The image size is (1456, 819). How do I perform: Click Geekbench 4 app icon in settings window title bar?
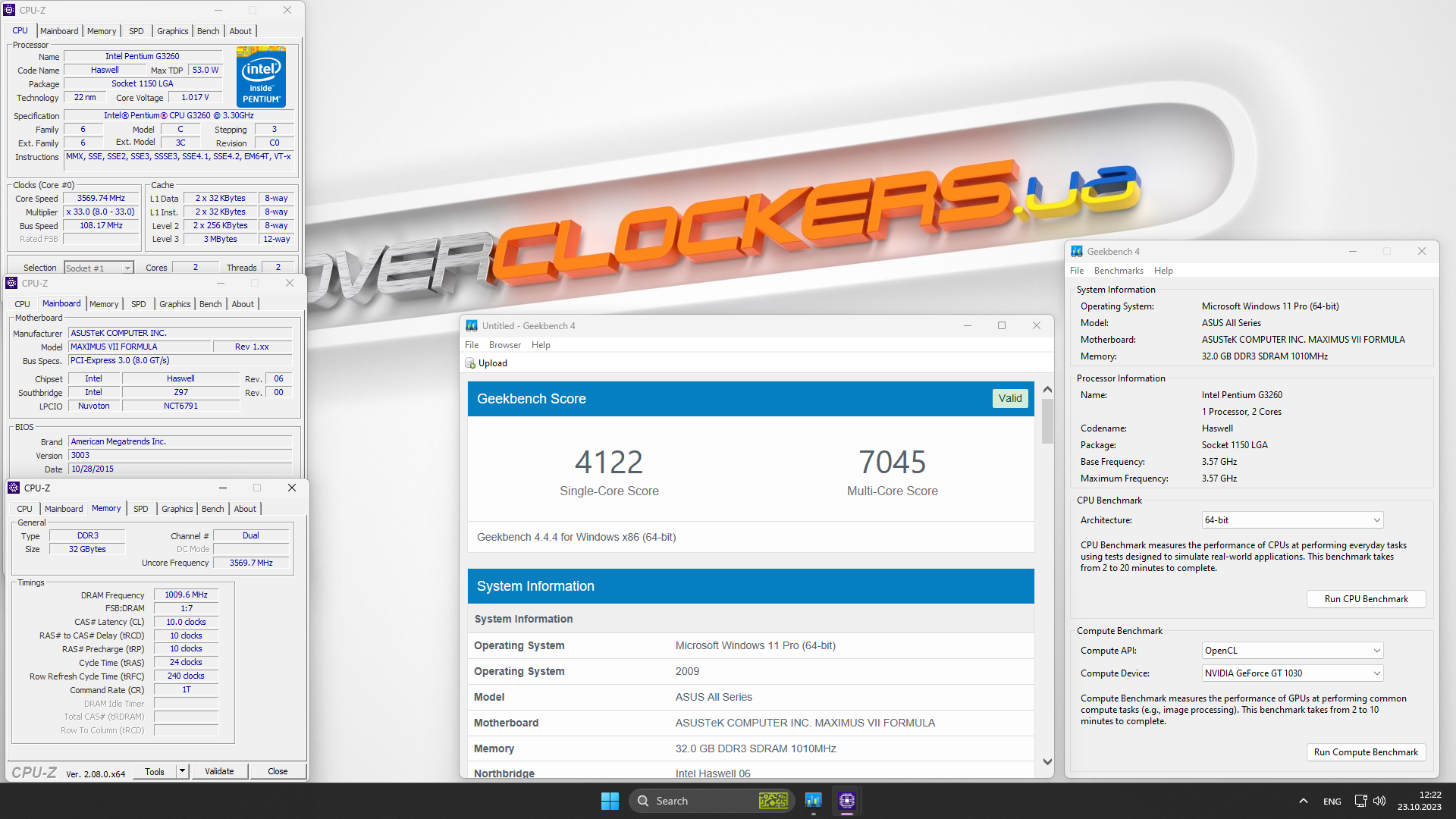pyautogui.click(x=1077, y=251)
